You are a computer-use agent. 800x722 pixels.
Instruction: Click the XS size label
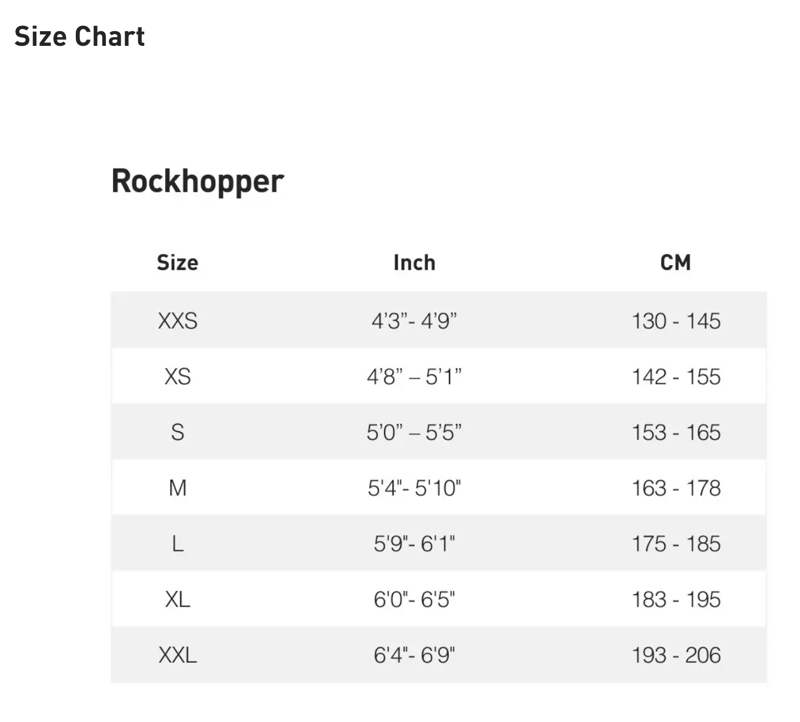178,377
